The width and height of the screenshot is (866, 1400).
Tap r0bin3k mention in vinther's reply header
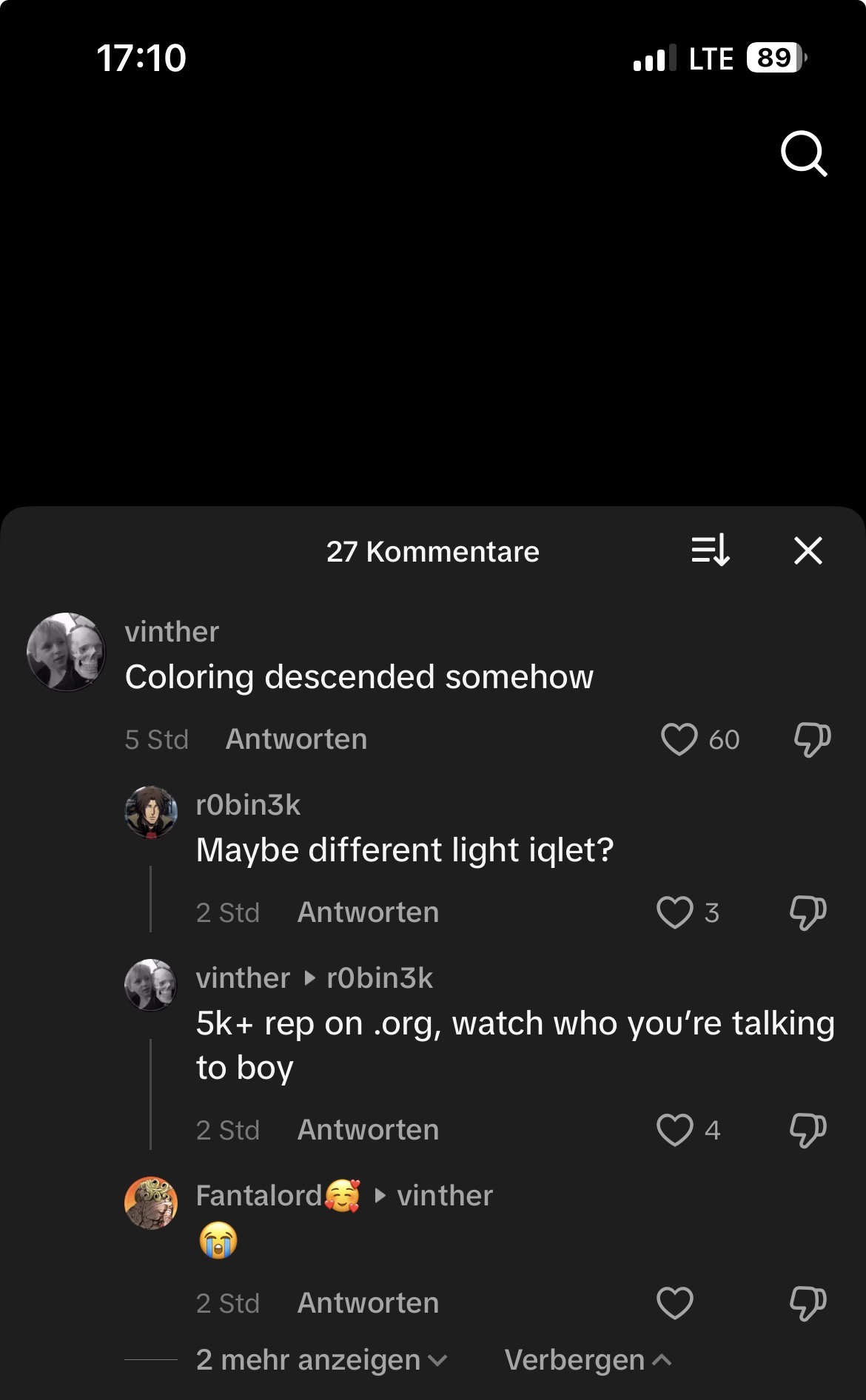point(379,978)
